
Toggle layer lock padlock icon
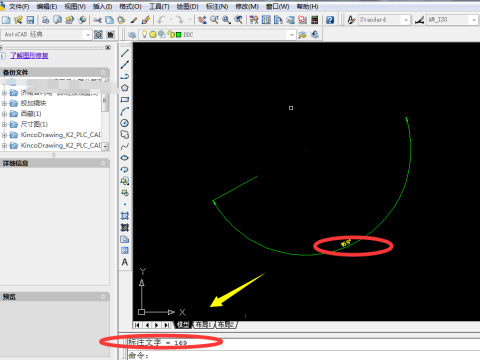tap(171, 34)
